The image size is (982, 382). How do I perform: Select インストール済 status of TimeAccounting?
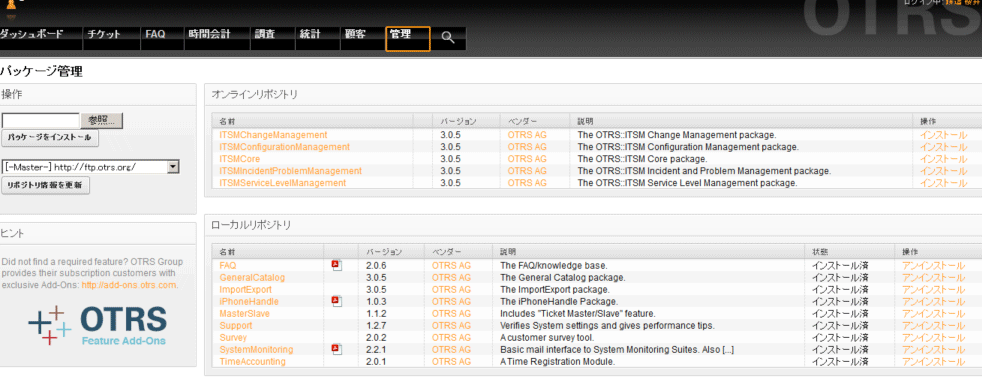tap(840, 361)
